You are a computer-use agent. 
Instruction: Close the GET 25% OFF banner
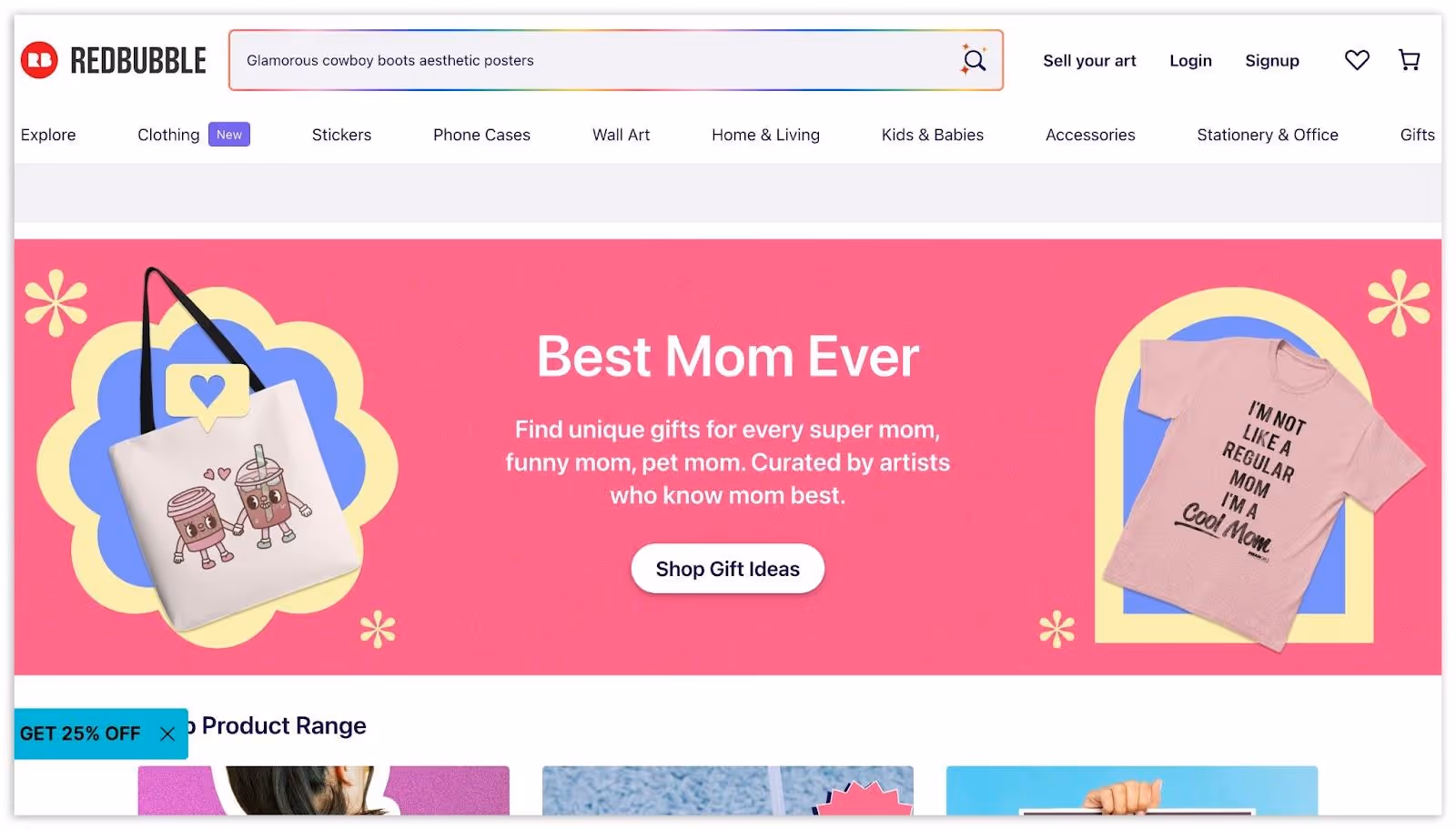point(167,734)
